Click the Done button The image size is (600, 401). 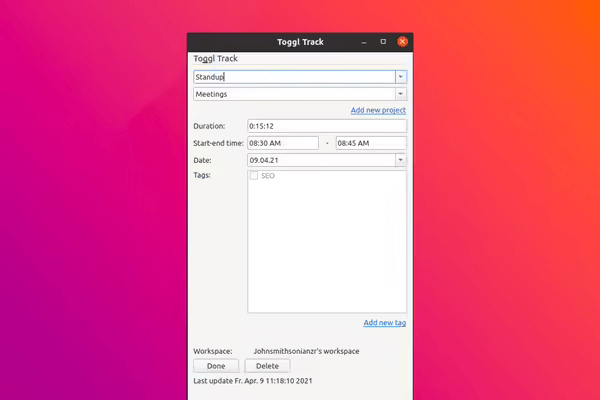216,366
